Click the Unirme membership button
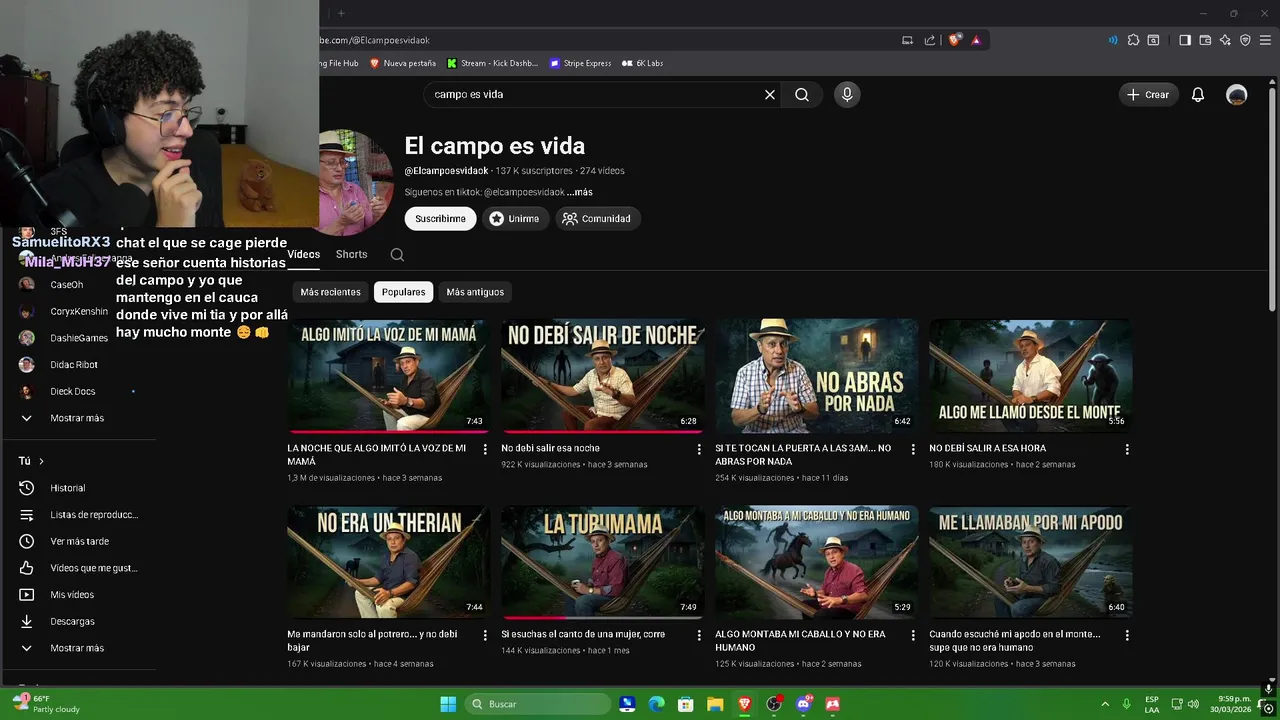The width and height of the screenshot is (1280, 720). click(x=514, y=218)
